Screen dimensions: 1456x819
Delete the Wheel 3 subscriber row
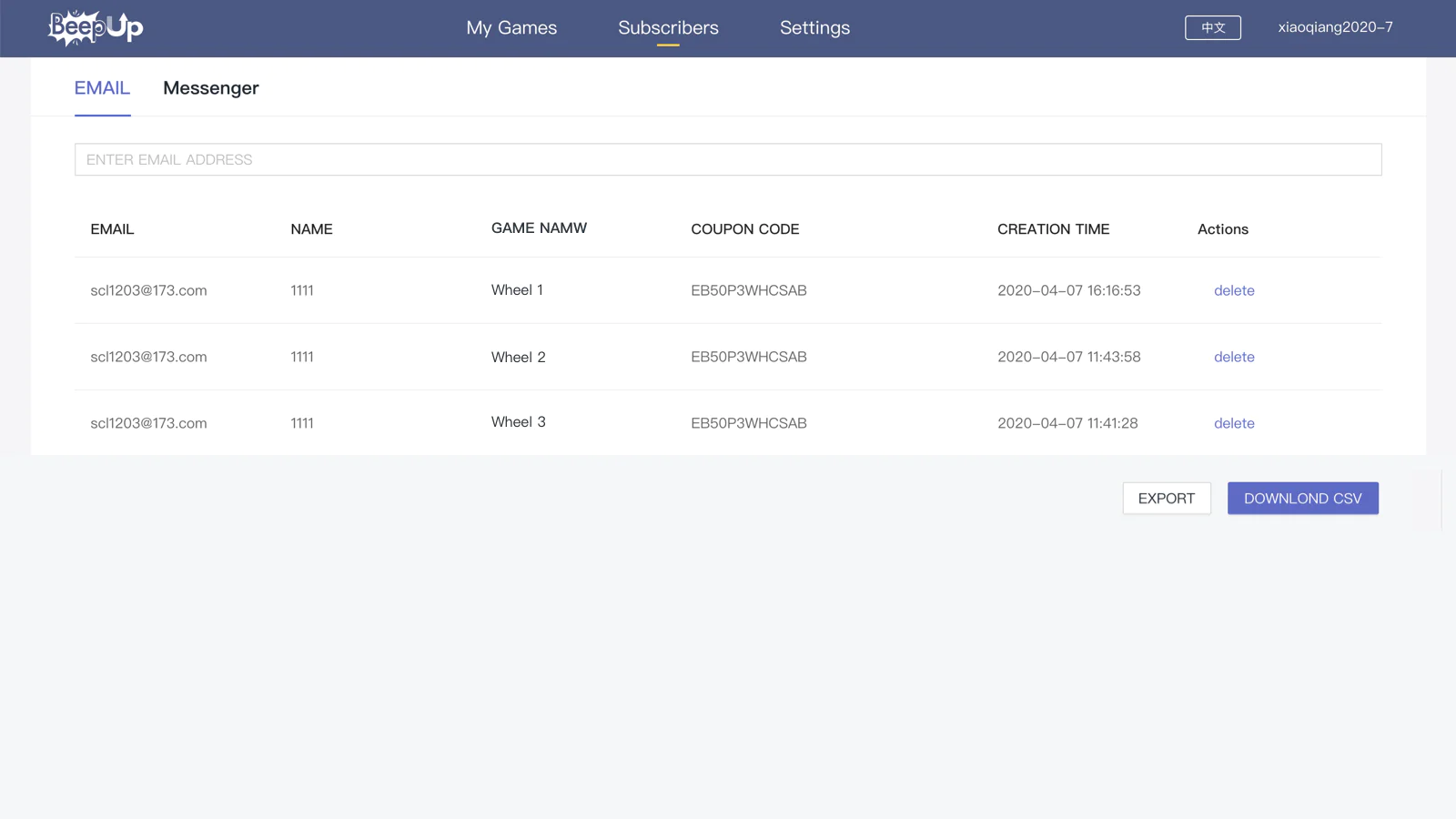(1234, 423)
